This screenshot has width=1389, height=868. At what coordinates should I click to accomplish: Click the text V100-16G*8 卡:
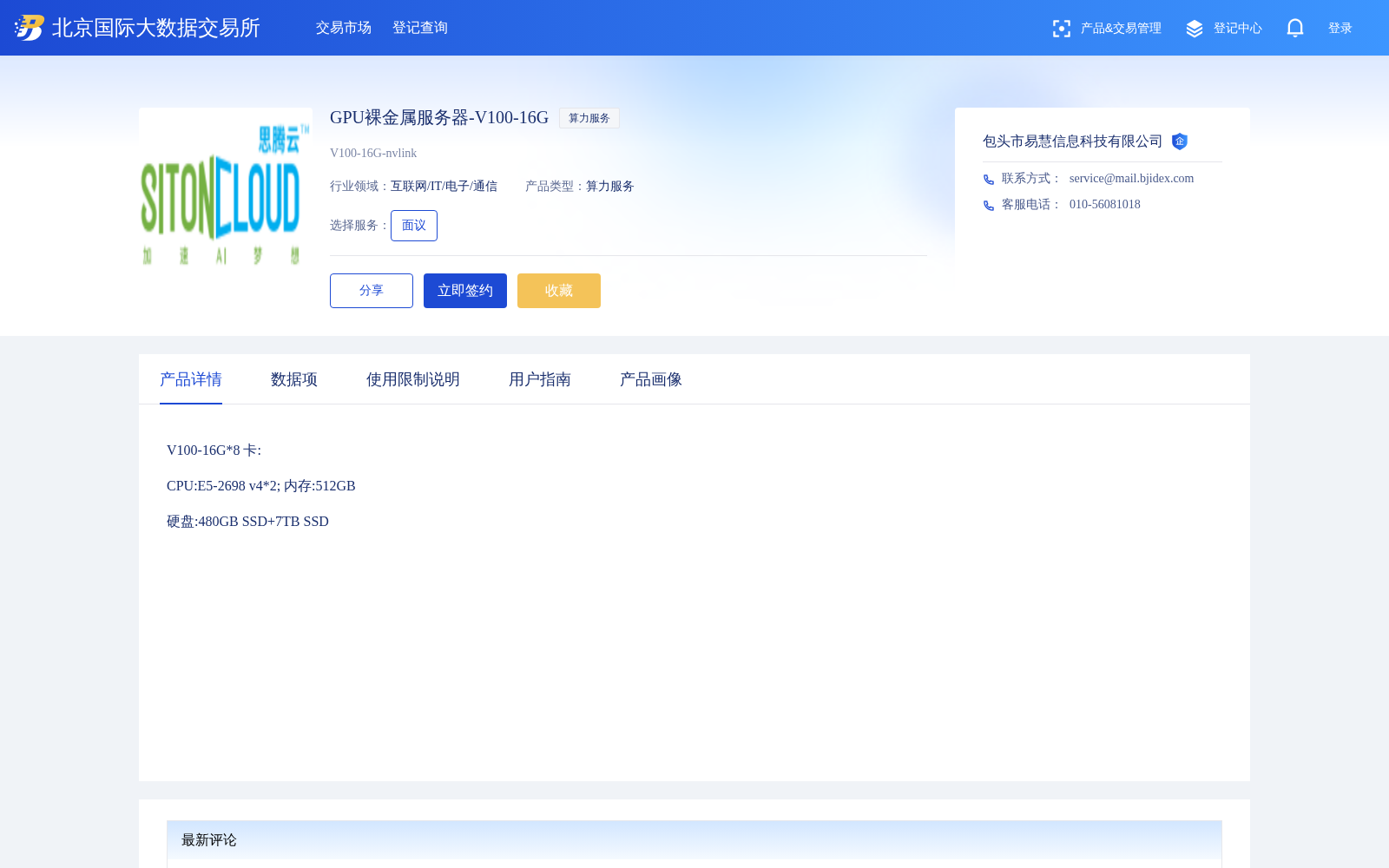pyautogui.click(x=214, y=450)
